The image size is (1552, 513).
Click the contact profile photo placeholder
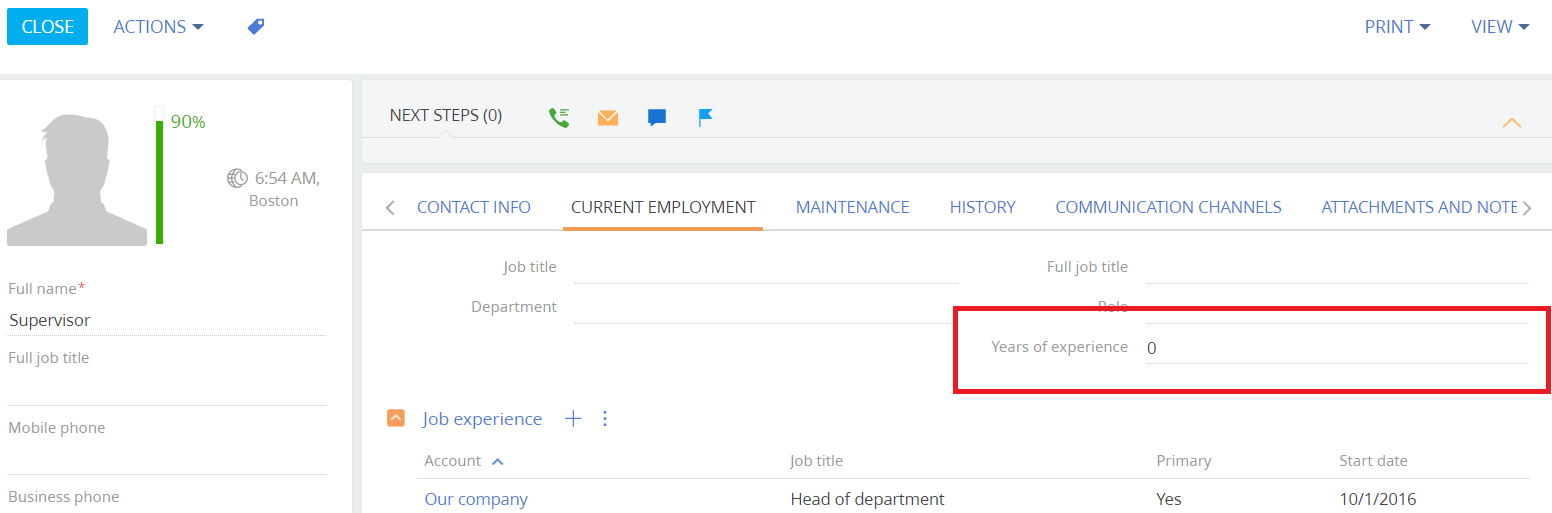tap(77, 180)
